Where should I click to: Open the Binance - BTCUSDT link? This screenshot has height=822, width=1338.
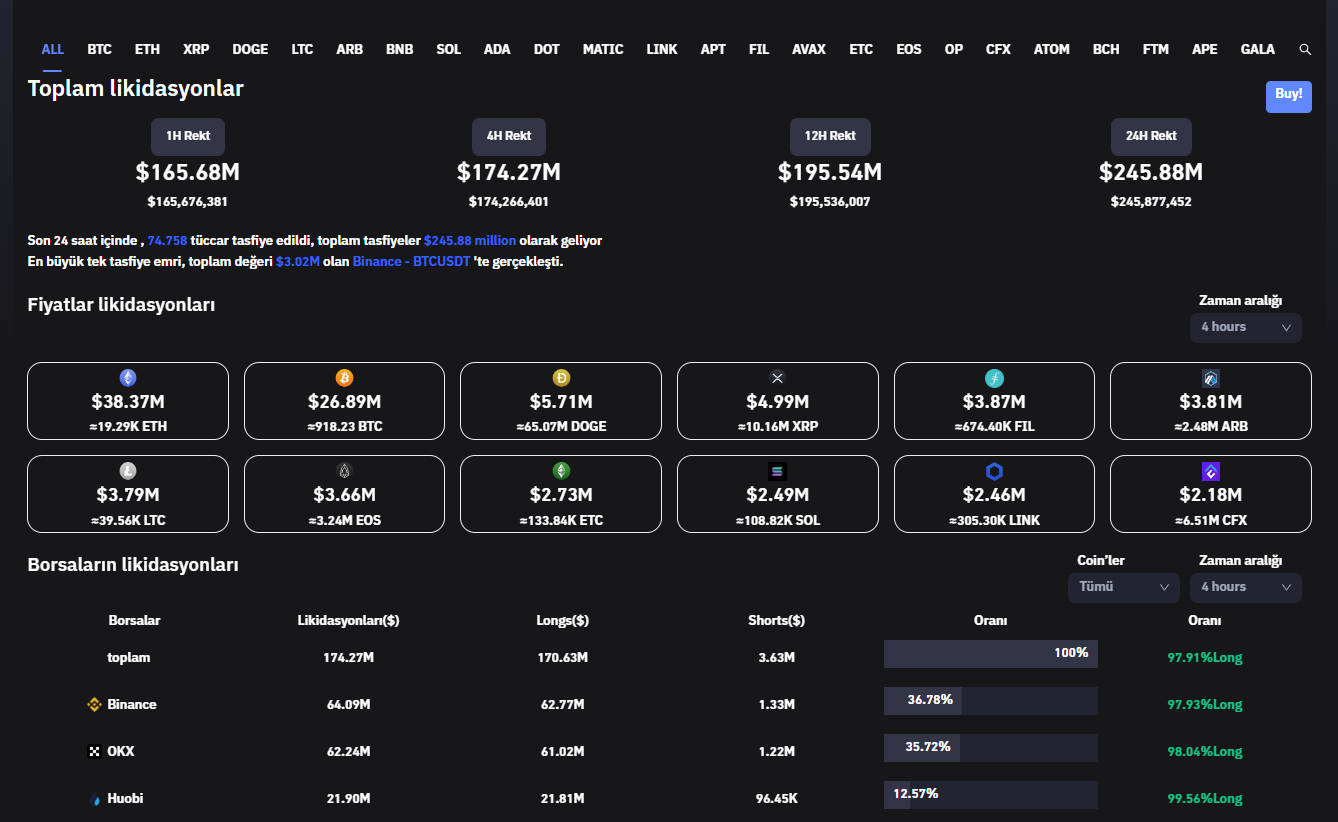411,262
